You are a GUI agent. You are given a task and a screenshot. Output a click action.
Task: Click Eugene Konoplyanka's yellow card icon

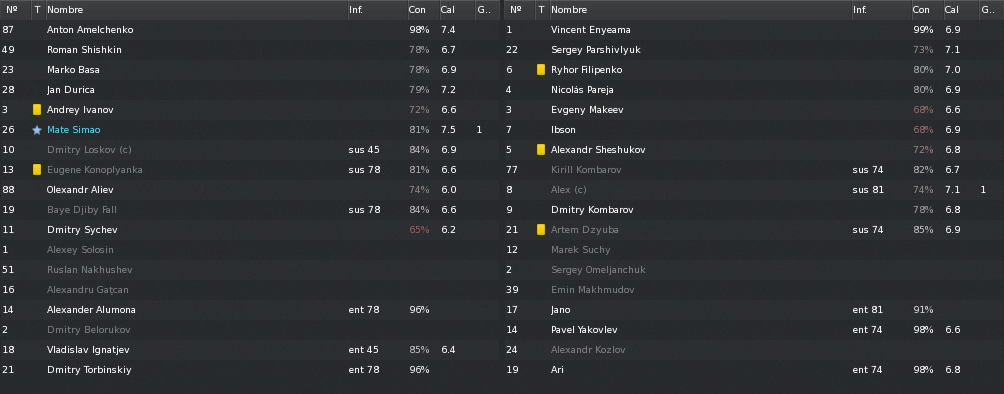pos(37,170)
